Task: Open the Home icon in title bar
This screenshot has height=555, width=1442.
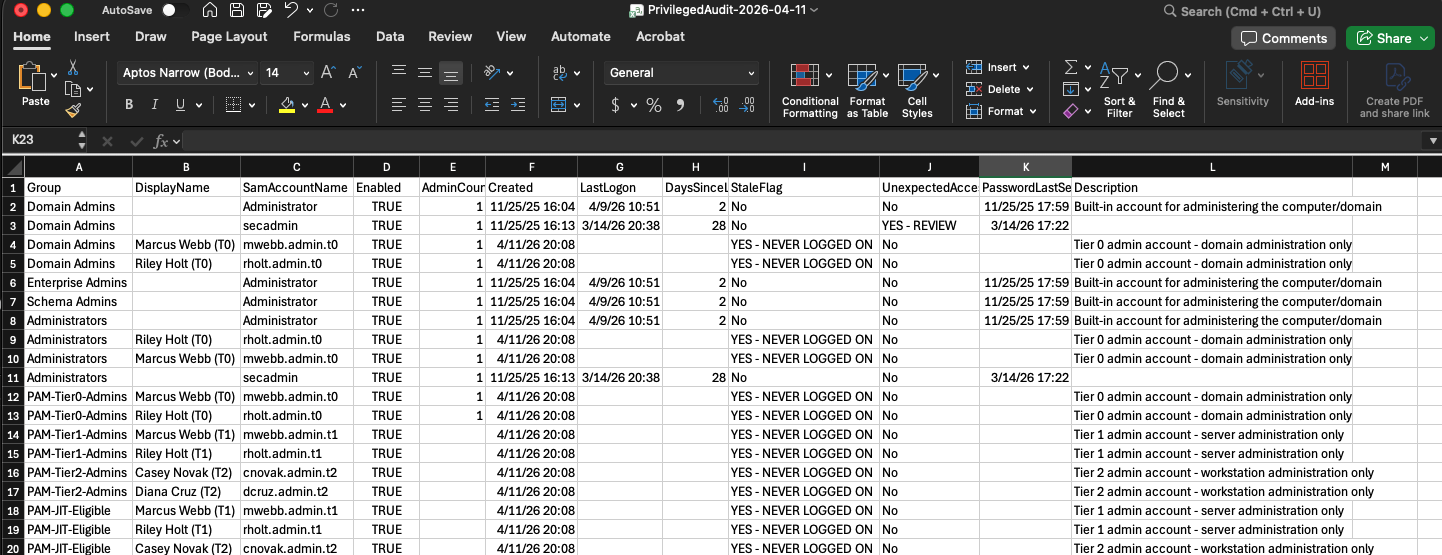Action: (210, 11)
